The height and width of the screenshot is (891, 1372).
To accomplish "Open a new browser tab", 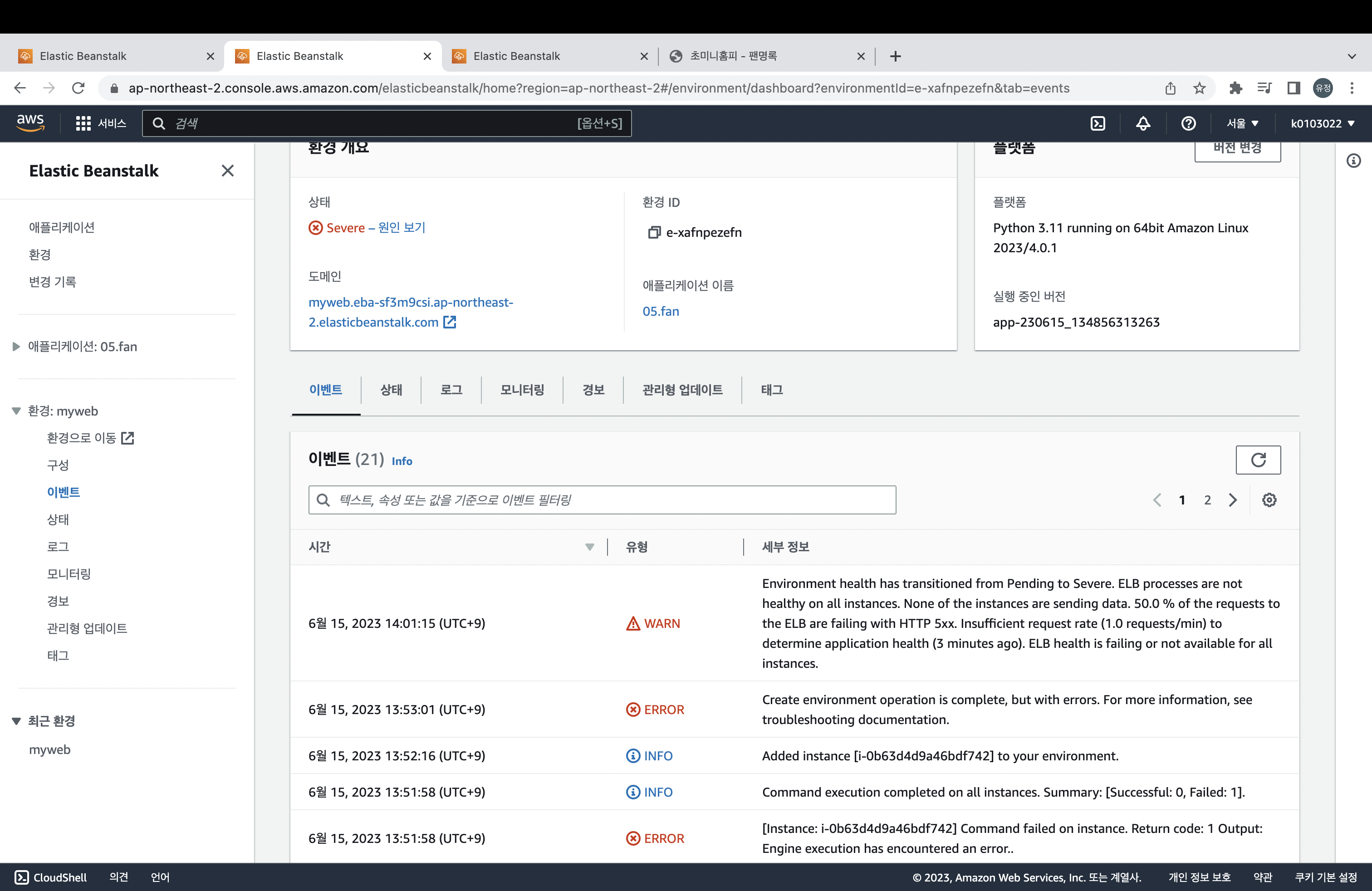I will [x=895, y=56].
